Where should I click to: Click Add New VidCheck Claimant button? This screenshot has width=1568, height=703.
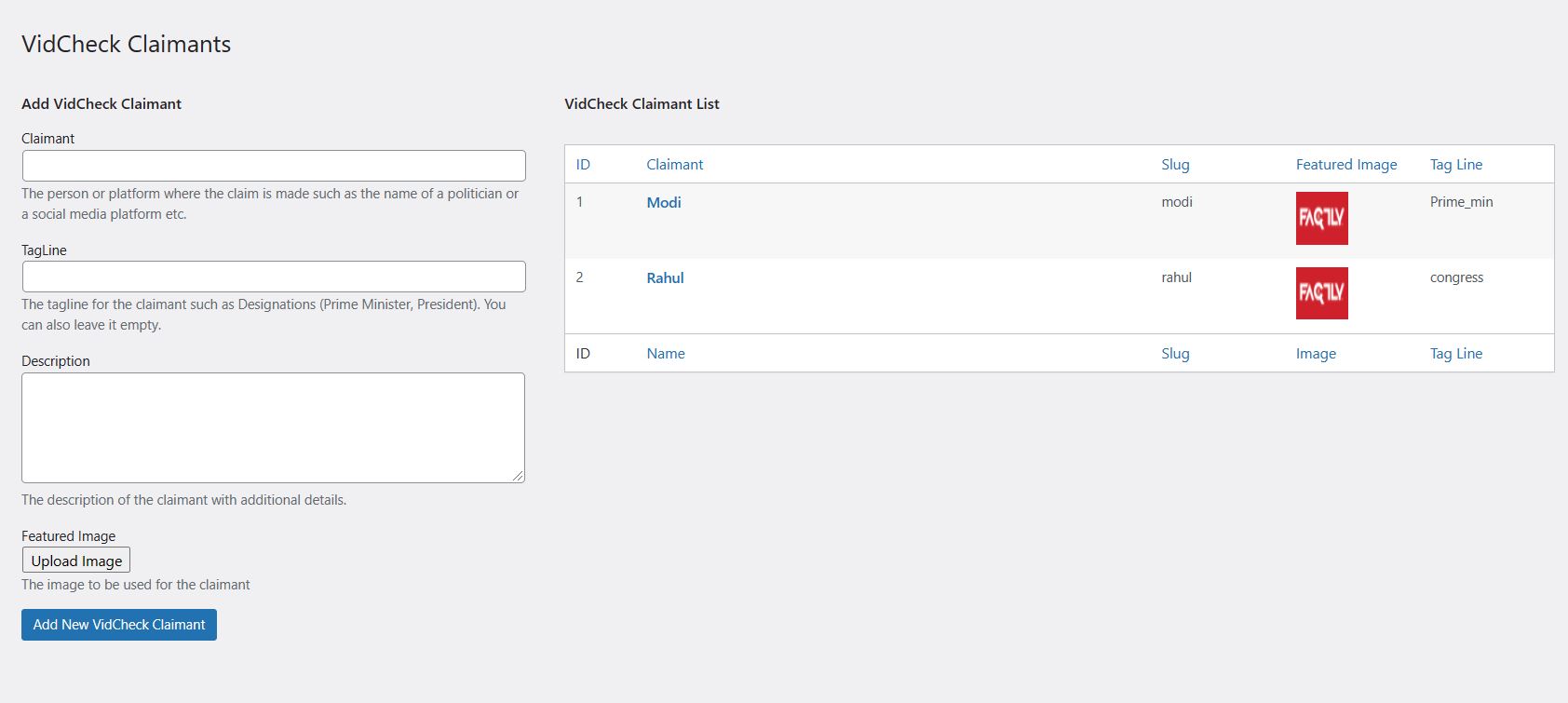tap(119, 625)
